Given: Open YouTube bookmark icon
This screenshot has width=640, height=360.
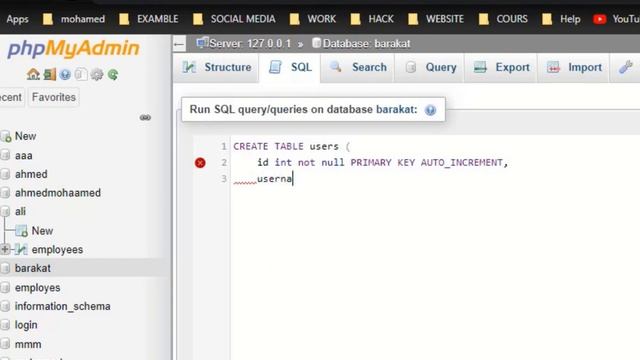Looking at the screenshot, I should pos(599,19).
